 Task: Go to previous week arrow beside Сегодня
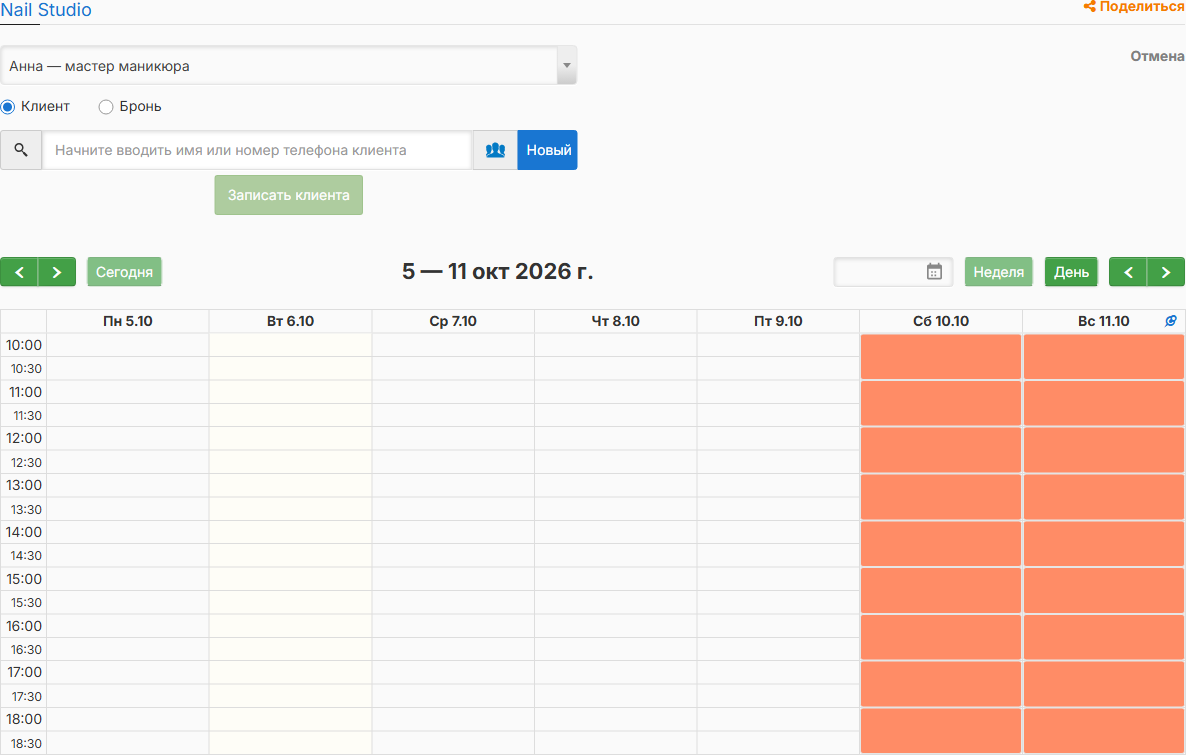pyautogui.click(x=20, y=272)
